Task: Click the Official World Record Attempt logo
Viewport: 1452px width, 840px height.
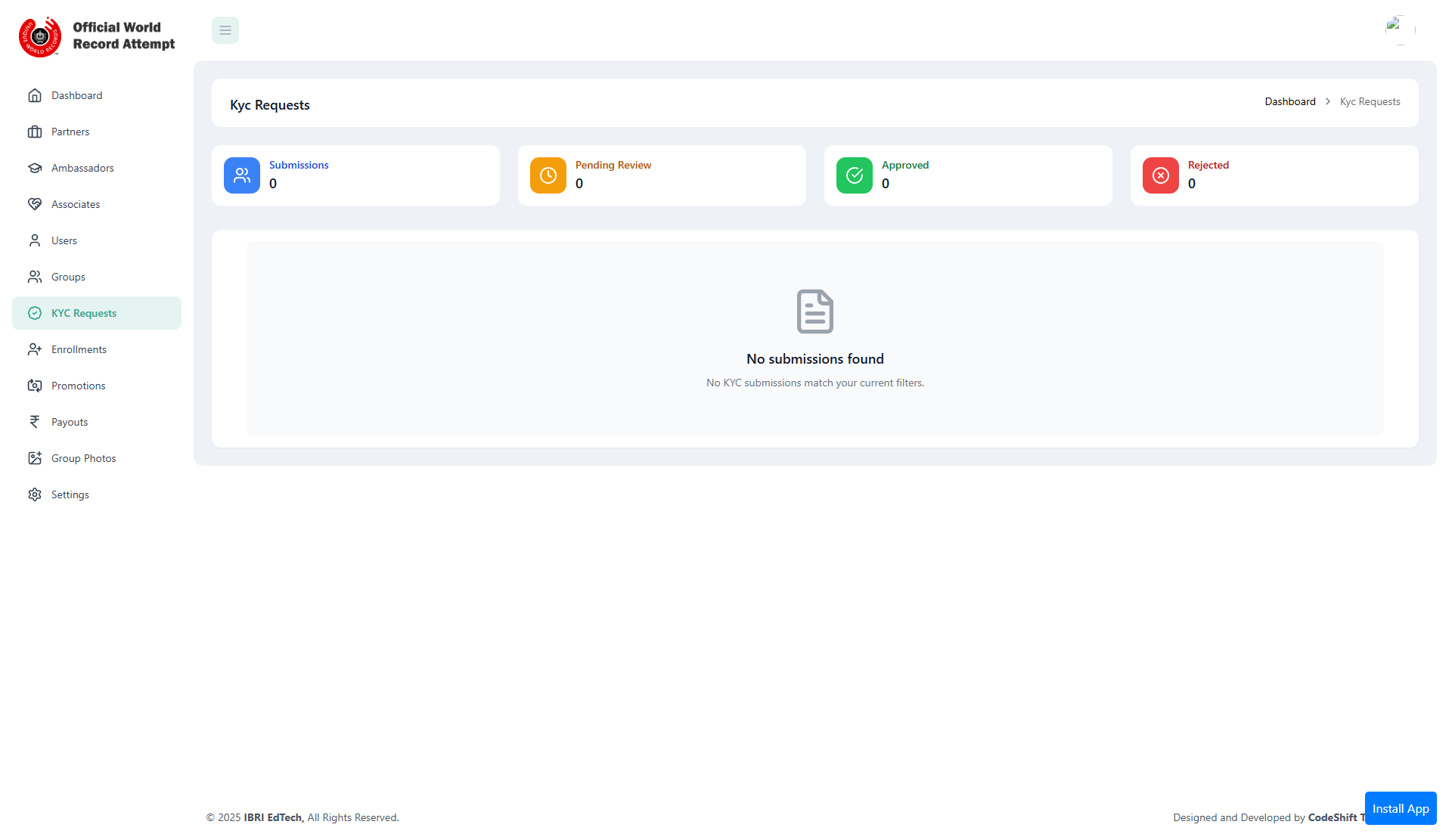Action: (x=97, y=36)
